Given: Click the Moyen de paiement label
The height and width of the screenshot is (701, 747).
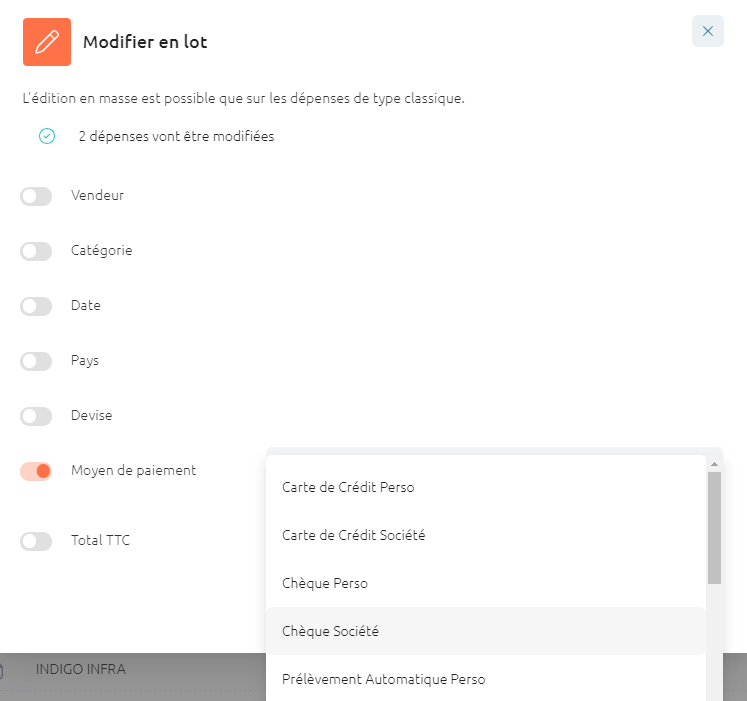Looking at the screenshot, I should click(x=133, y=470).
